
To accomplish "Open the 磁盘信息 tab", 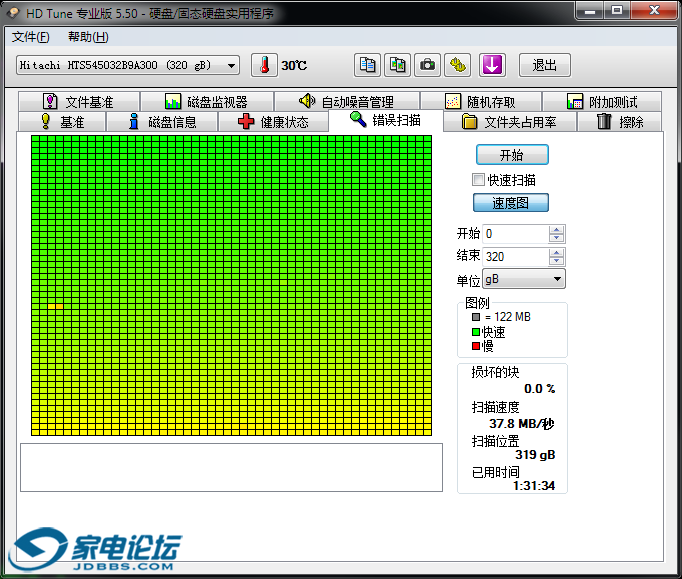I will (x=163, y=122).
